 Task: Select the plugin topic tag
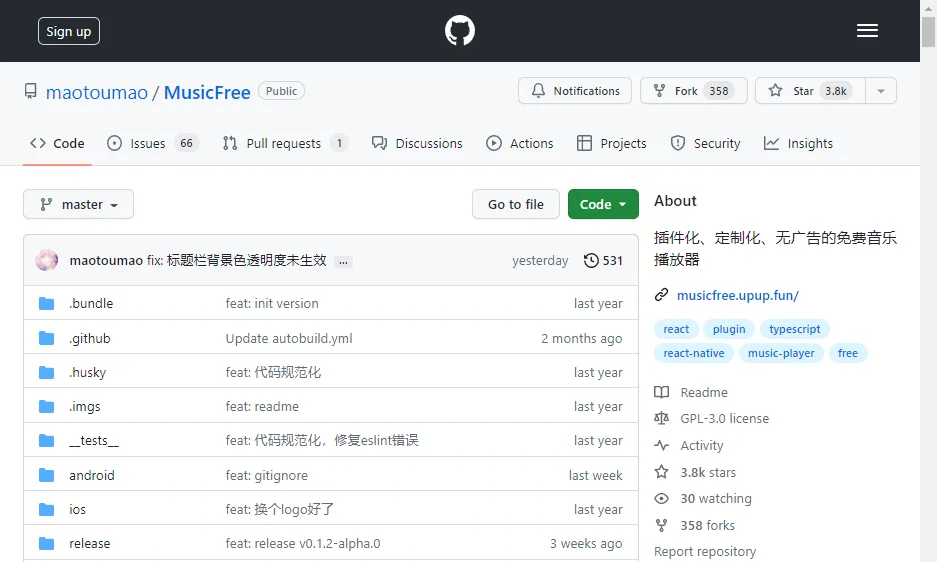tap(729, 329)
